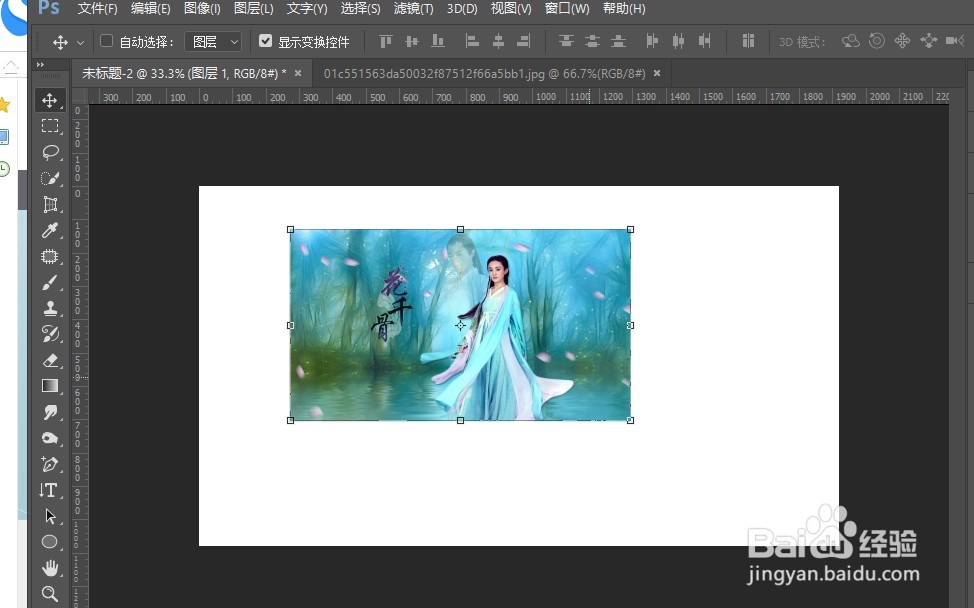Select the Brush tool
This screenshot has width=974, height=608.
(x=50, y=283)
